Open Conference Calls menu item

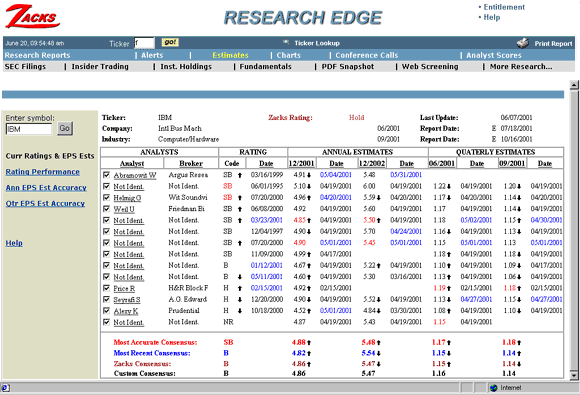(x=367, y=55)
